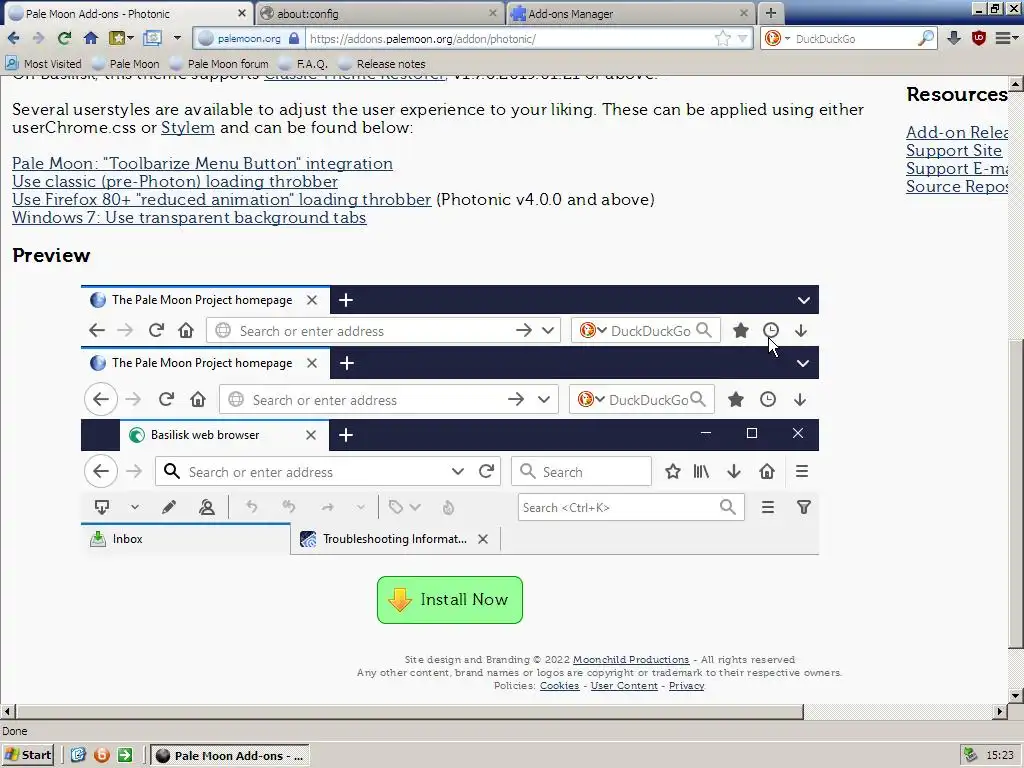Switch to the Add-ons Manager tab
This screenshot has height=768, width=1024.
(x=626, y=13)
